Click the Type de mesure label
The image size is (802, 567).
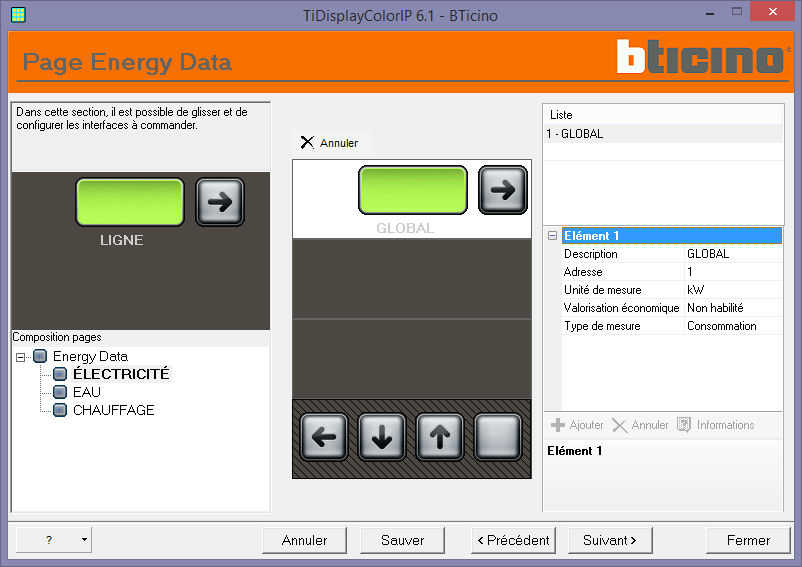[x=602, y=326]
